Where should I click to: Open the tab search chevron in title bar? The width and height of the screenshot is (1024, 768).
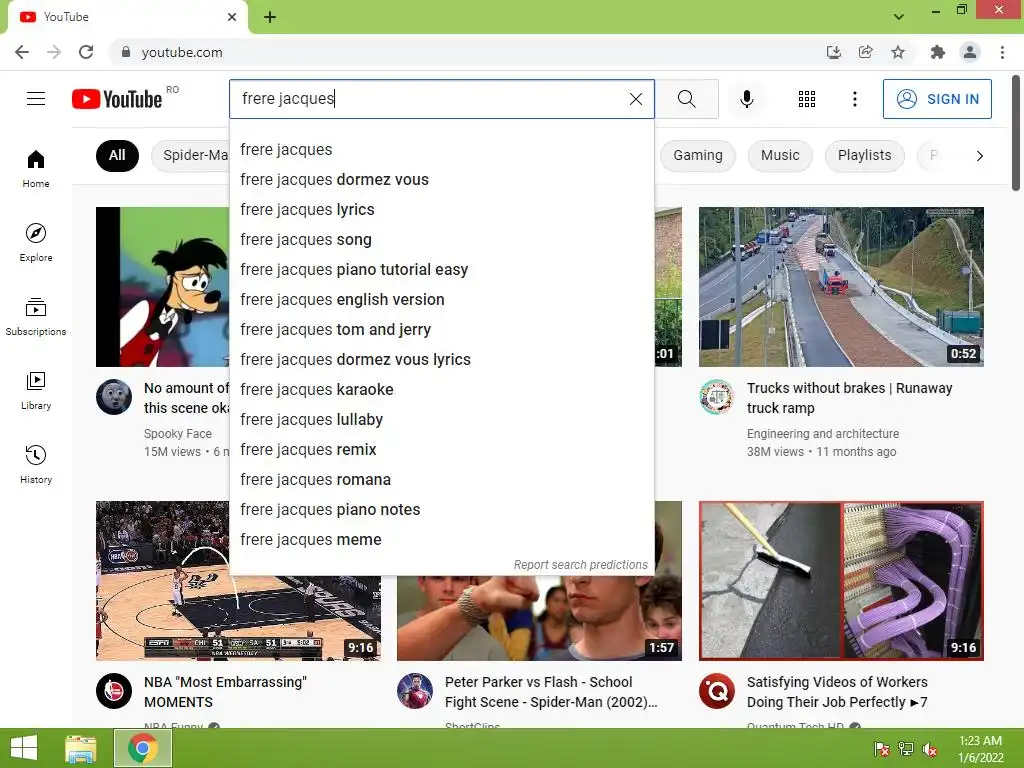click(899, 17)
